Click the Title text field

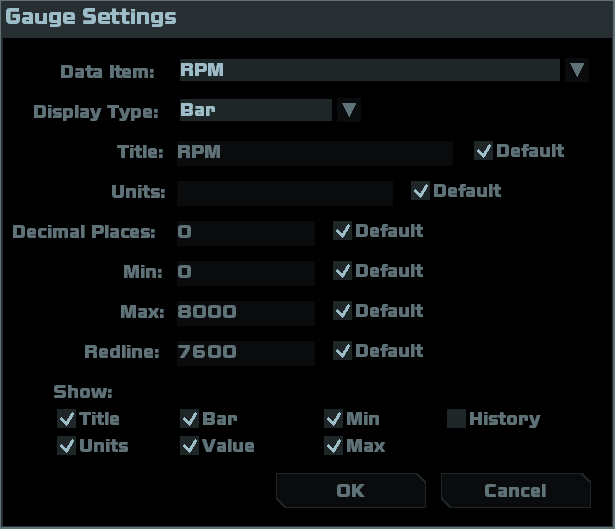pos(314,152)
